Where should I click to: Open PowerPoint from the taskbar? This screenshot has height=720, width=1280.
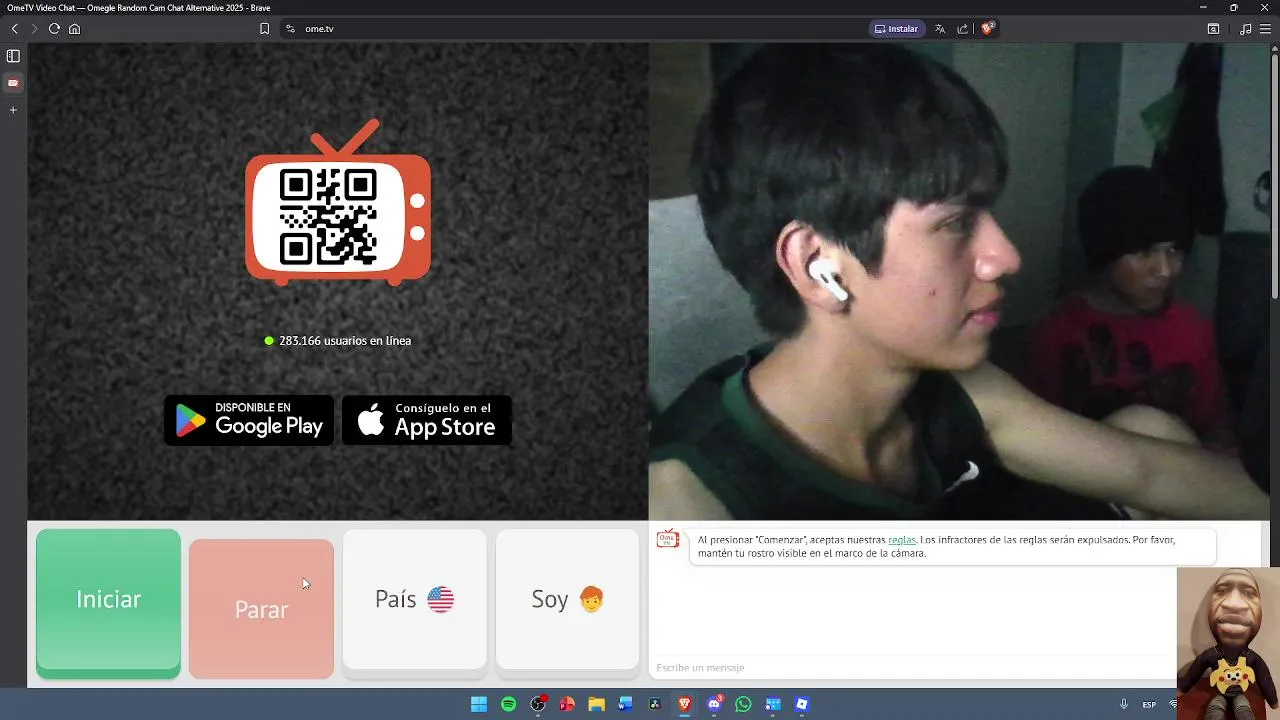[567, 704]
